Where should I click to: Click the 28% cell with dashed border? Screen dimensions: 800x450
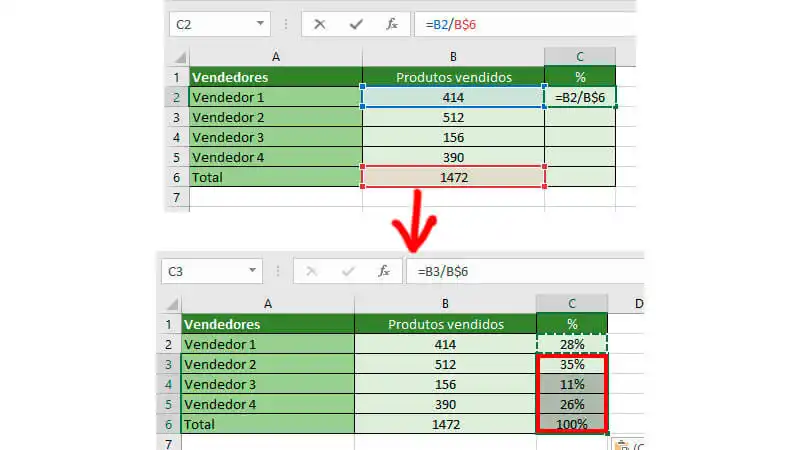click(x=572, y=344)
